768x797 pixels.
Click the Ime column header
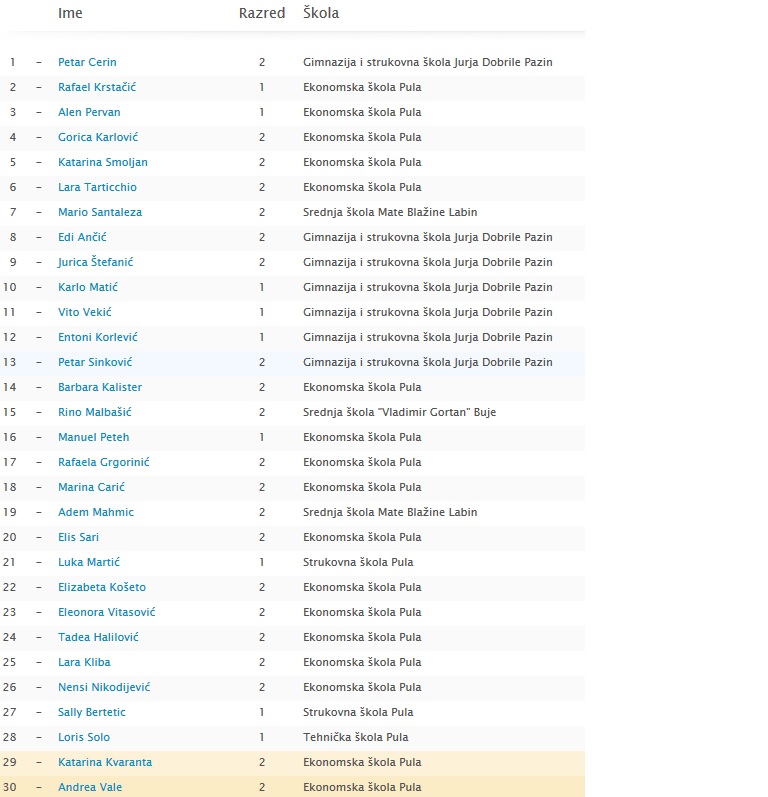pyautogui.click(x=70, y=13)
